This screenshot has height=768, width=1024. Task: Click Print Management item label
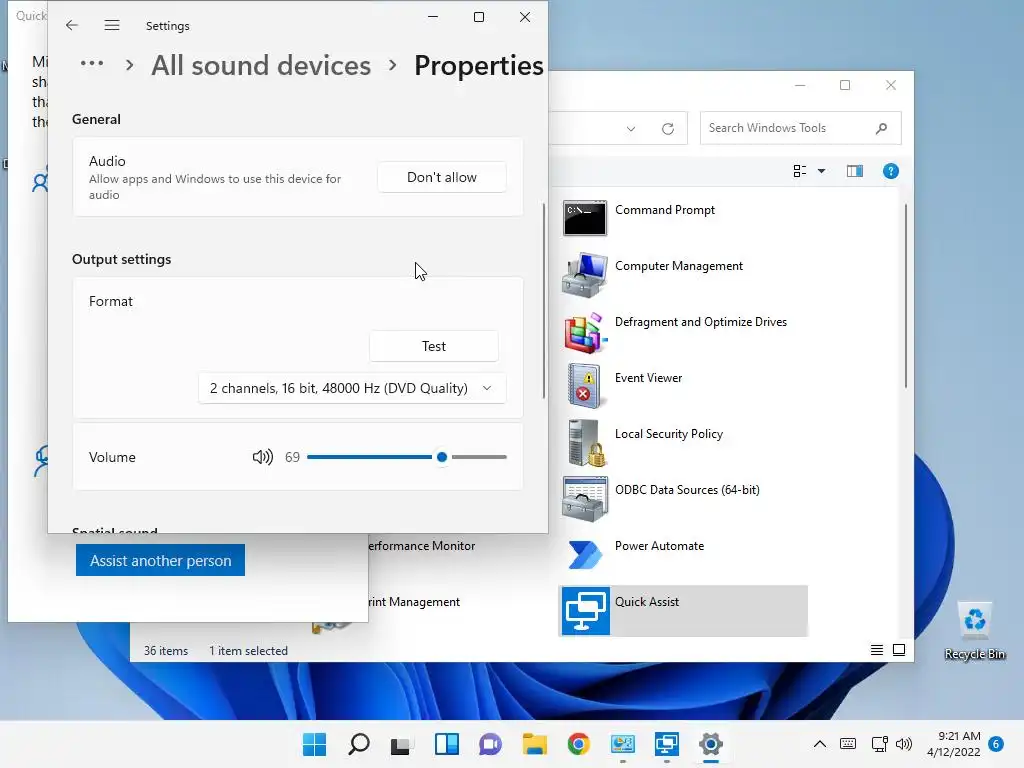(414, 602)
